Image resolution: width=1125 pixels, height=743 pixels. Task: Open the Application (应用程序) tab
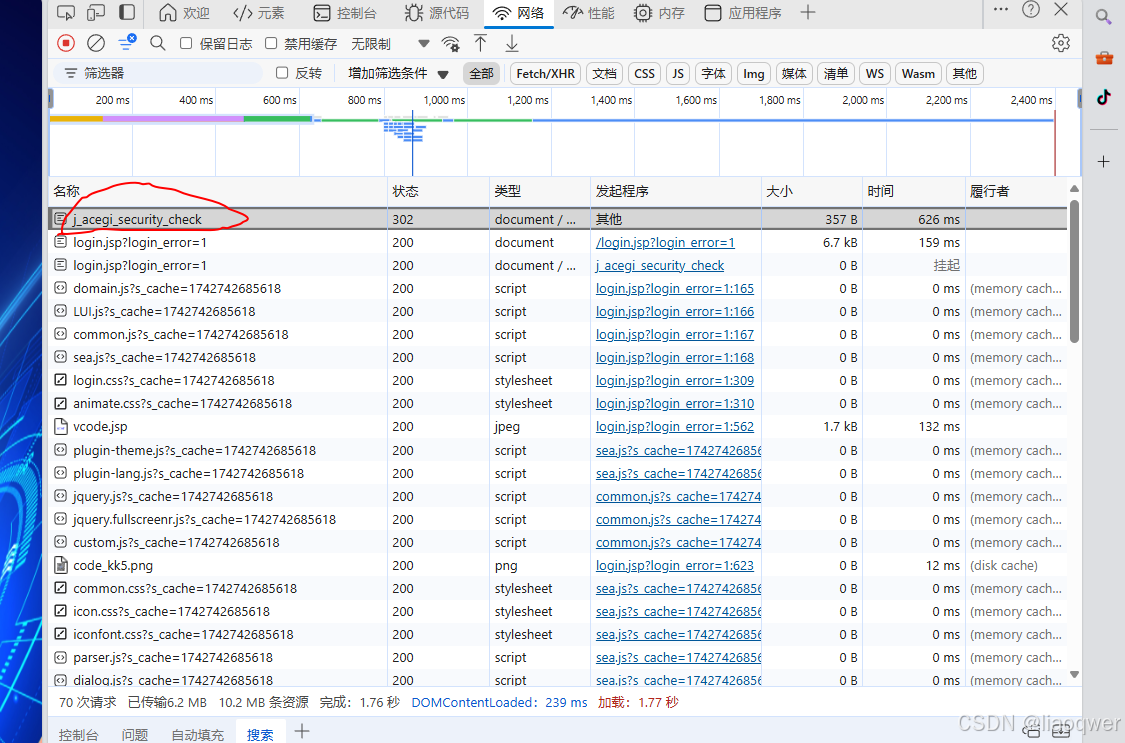click(743, 13)
